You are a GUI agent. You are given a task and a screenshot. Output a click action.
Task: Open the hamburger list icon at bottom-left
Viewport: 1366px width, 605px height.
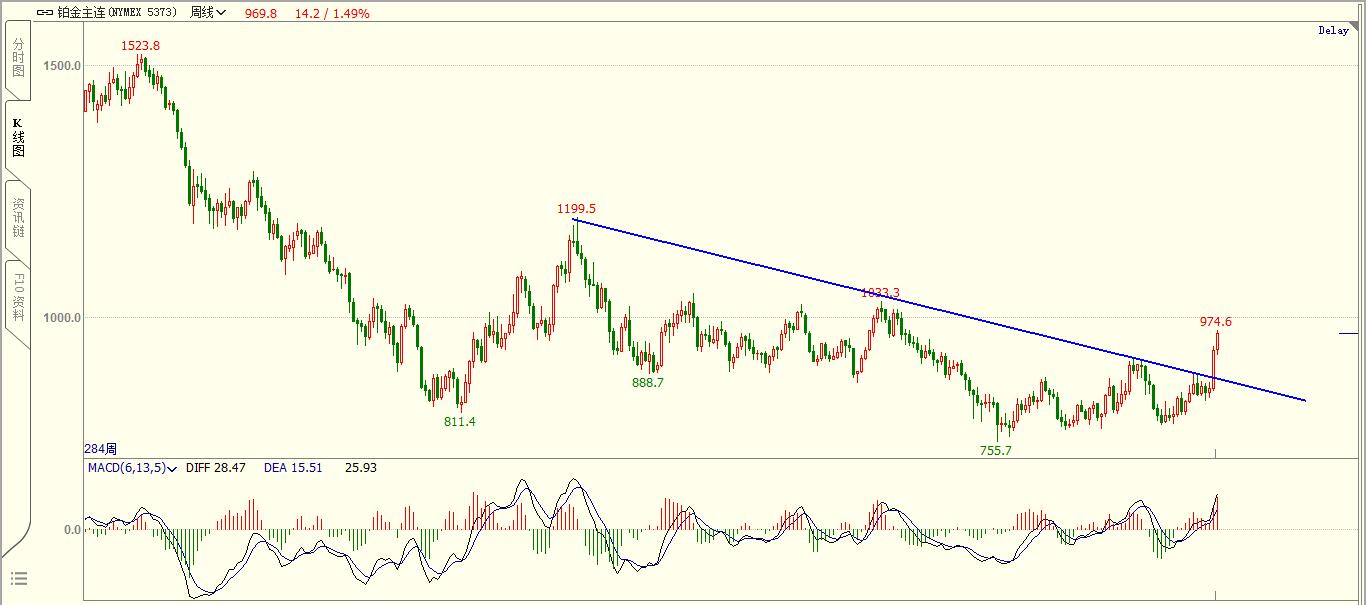tap(18, 579)
